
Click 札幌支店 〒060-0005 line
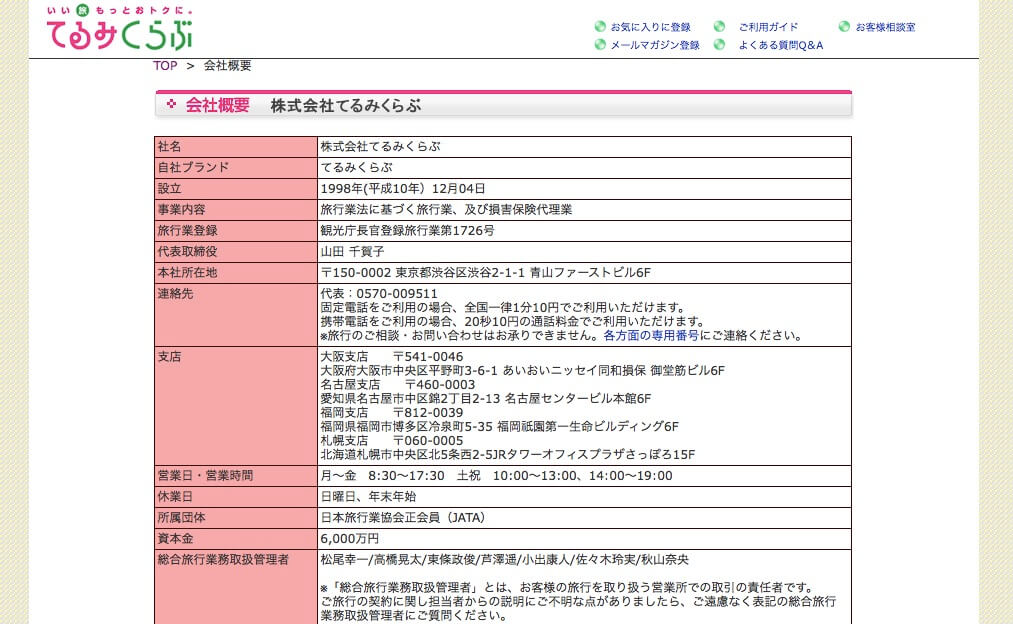pyautogui.click(x=392, y=441)
